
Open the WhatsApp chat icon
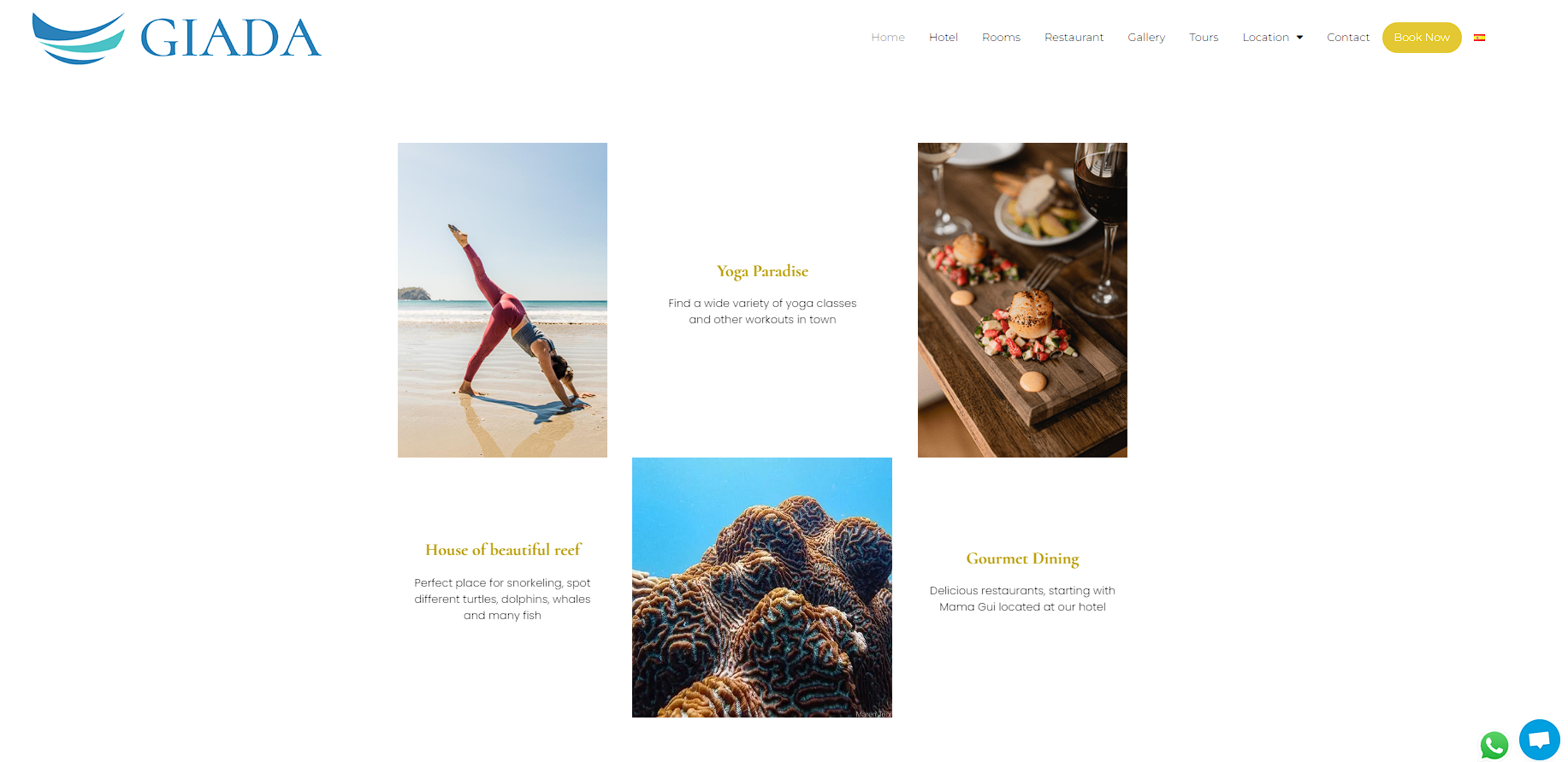1494,745
